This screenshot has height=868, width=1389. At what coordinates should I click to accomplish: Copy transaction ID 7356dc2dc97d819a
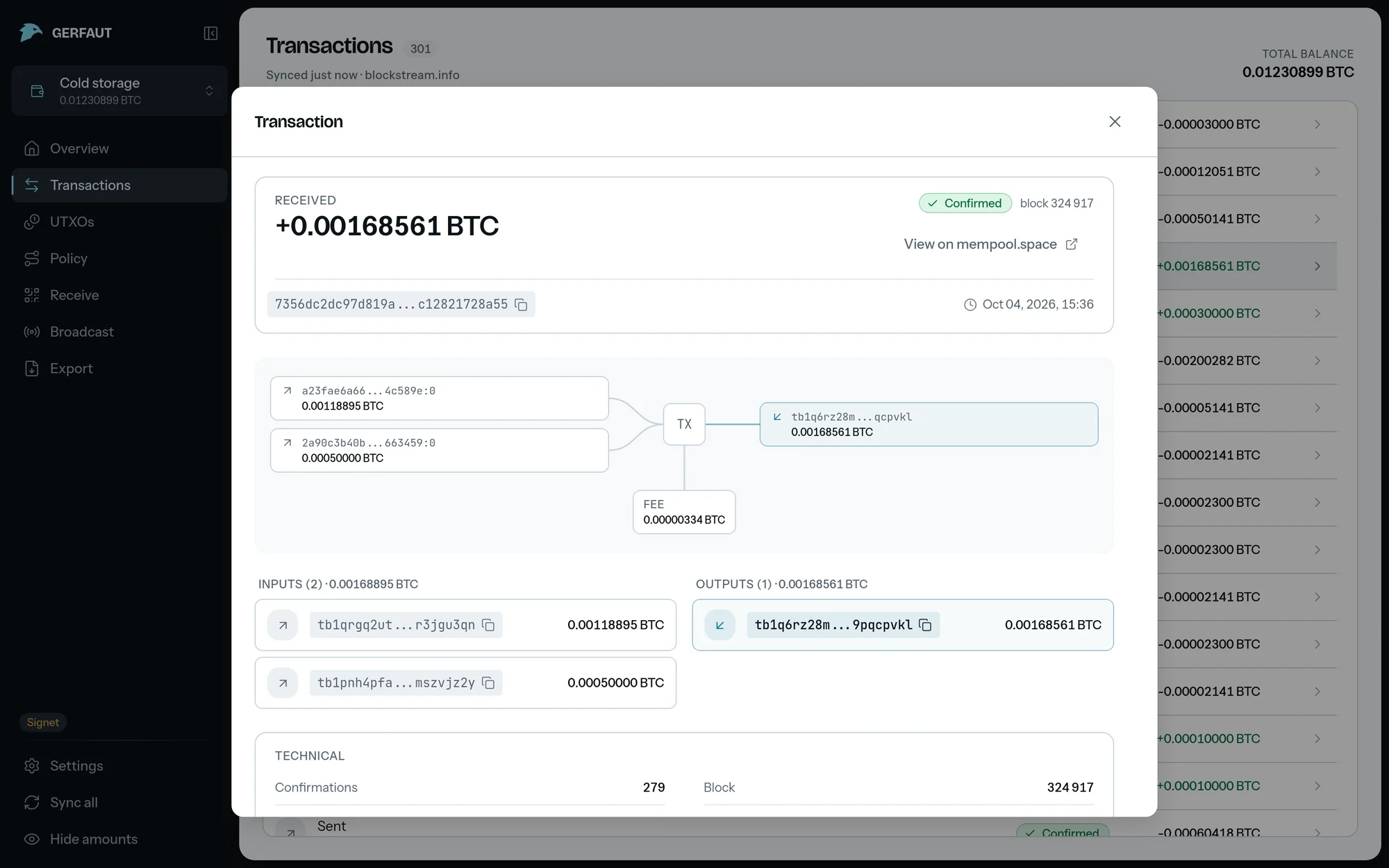[x=521, y=305]
